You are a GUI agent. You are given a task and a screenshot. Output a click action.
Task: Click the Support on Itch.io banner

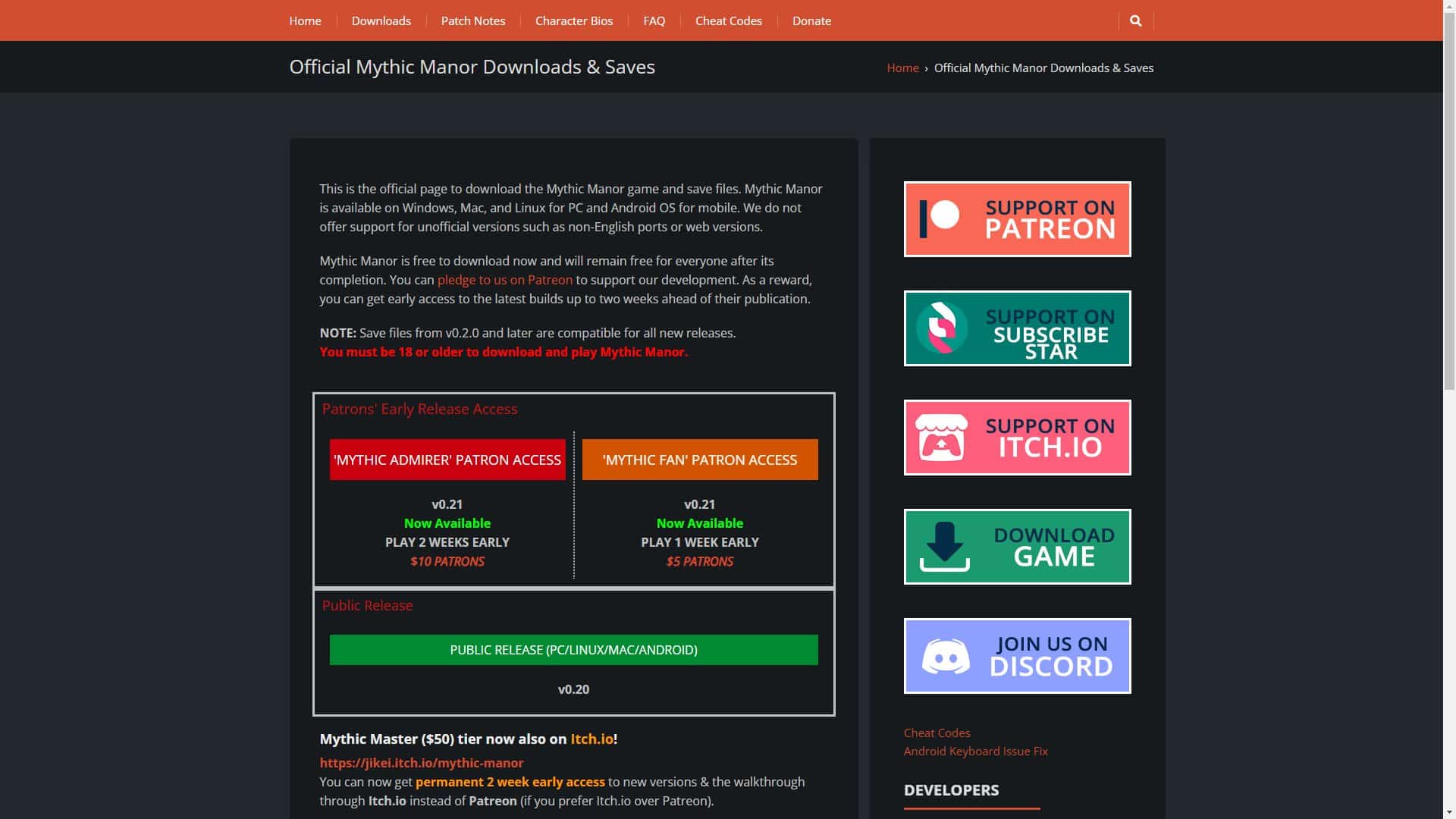tap(1017, 438)
